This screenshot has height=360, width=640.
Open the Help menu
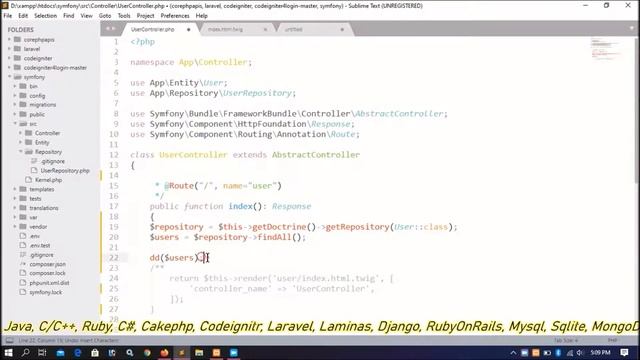tap(202, 16)
